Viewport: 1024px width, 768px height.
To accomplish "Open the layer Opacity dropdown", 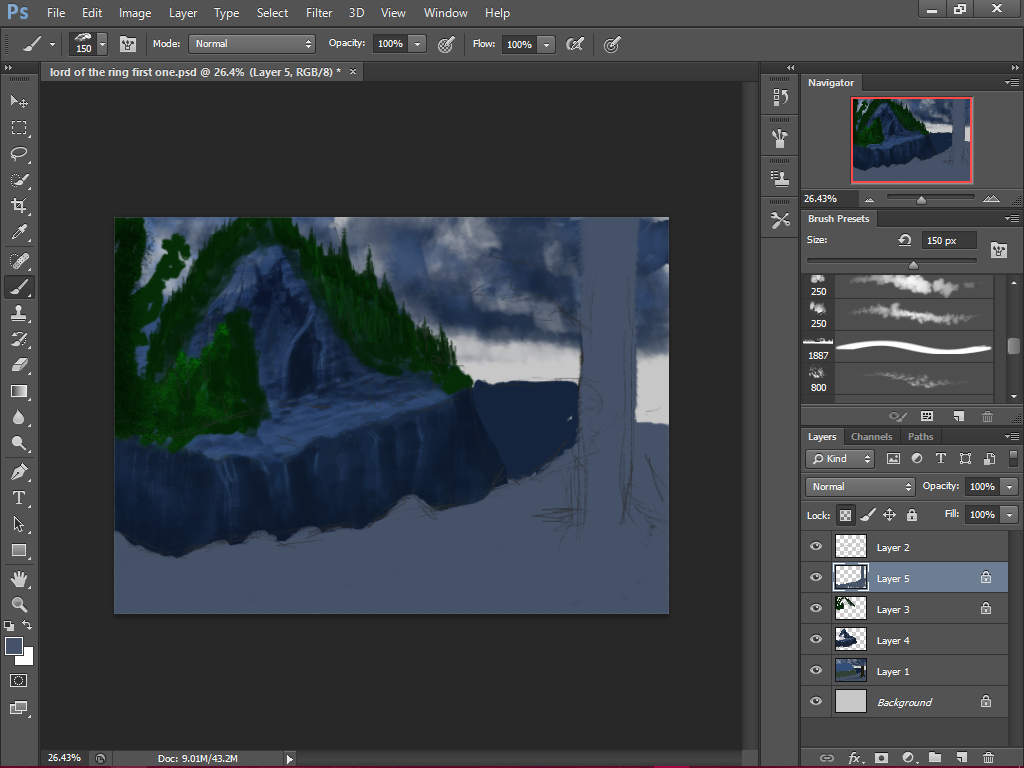I will [x=1010, y=487].
